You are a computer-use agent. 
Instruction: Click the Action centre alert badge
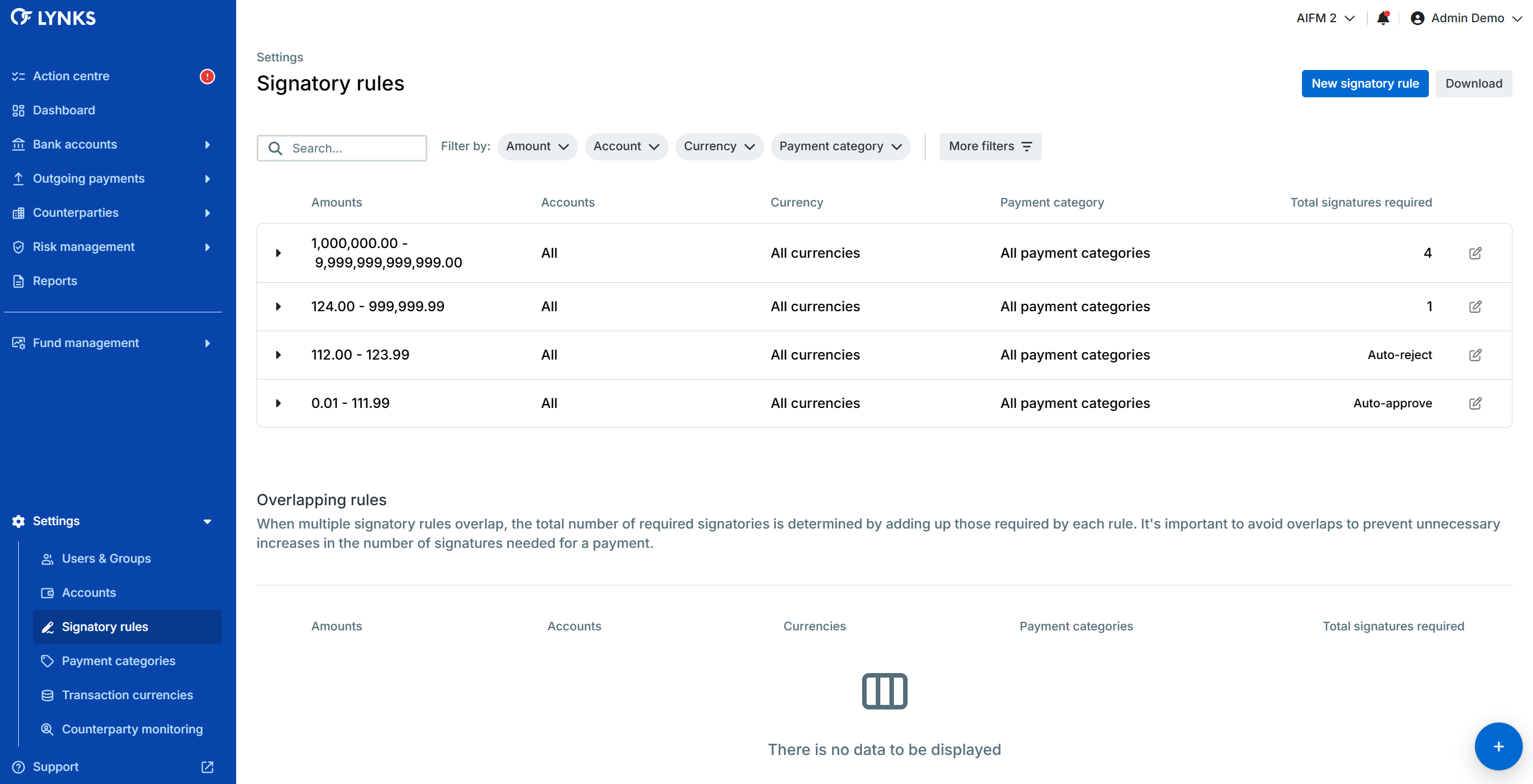tap(207, 76)
